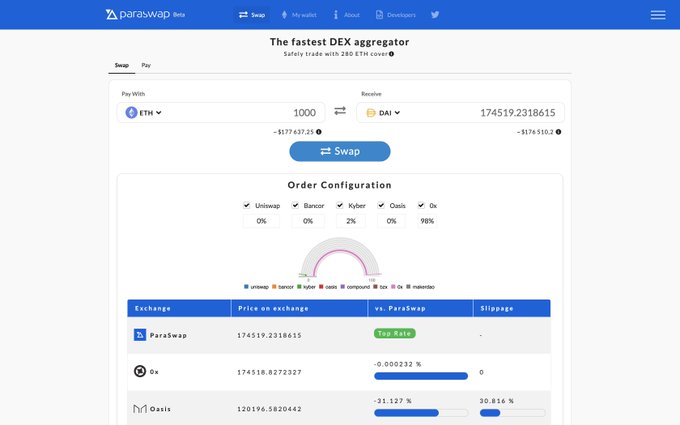Expand the ETH token dropdown

150,113
